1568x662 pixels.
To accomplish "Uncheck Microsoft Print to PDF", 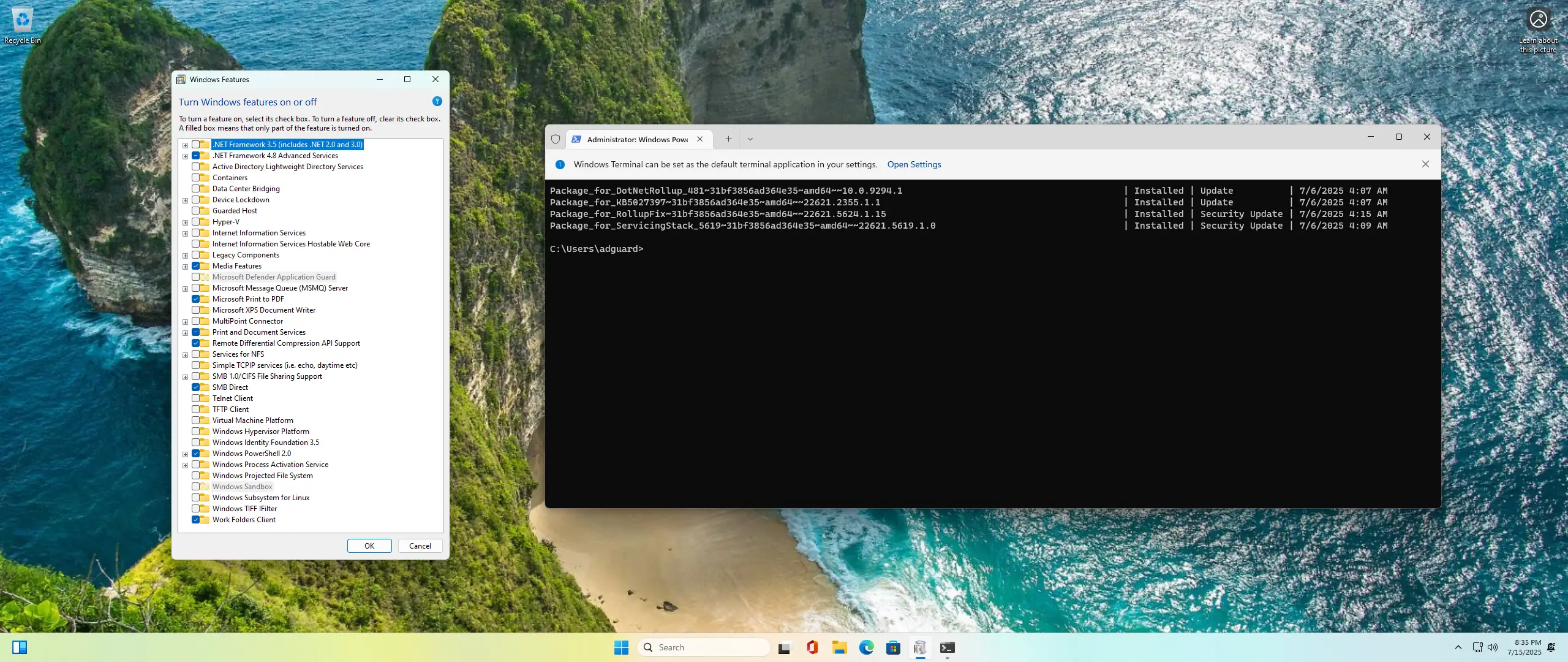I will pos(196,299).
